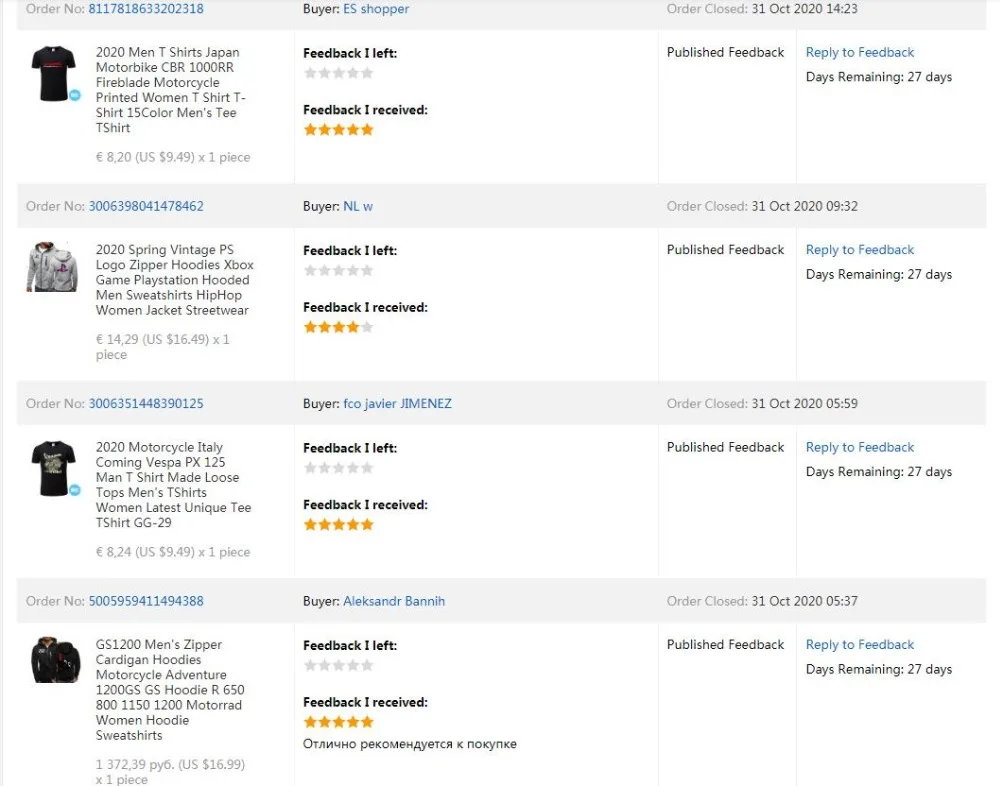Reply to Feedback on NL w's order
1000x786 pixels.
point(860,250)
